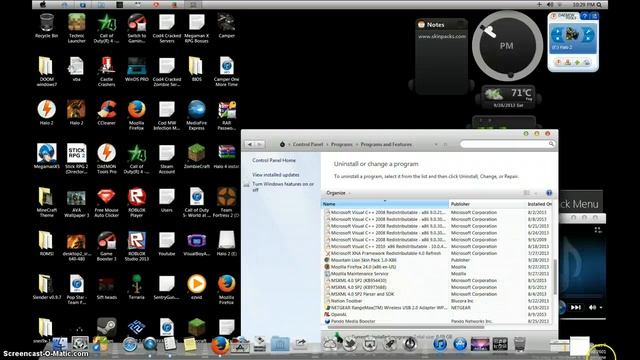Select the Castle Crashers desktop icon
The image size is (640, 360).
point(107,71)
